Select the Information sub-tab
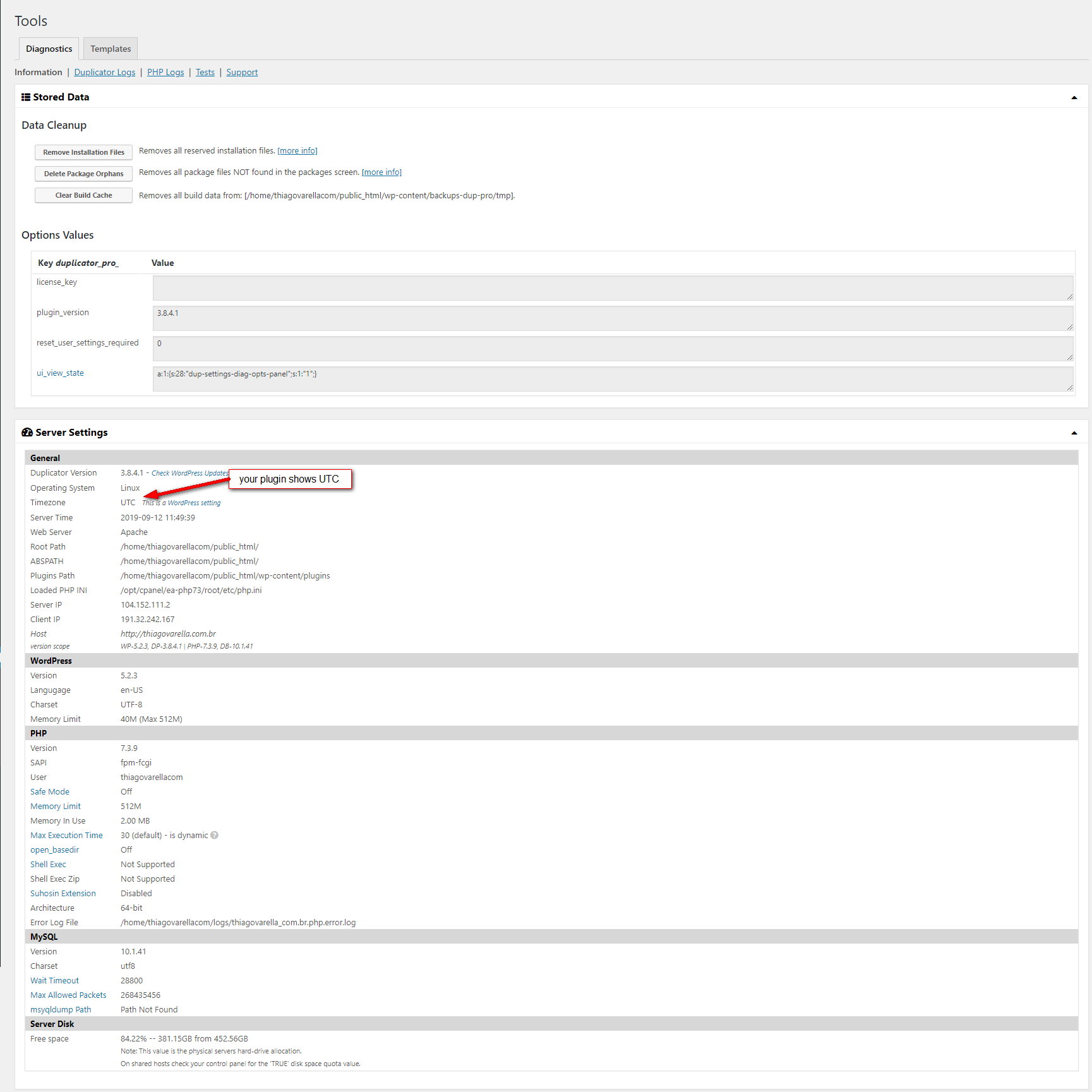This screenshot has width=1092, height=1092. (39, 73)
